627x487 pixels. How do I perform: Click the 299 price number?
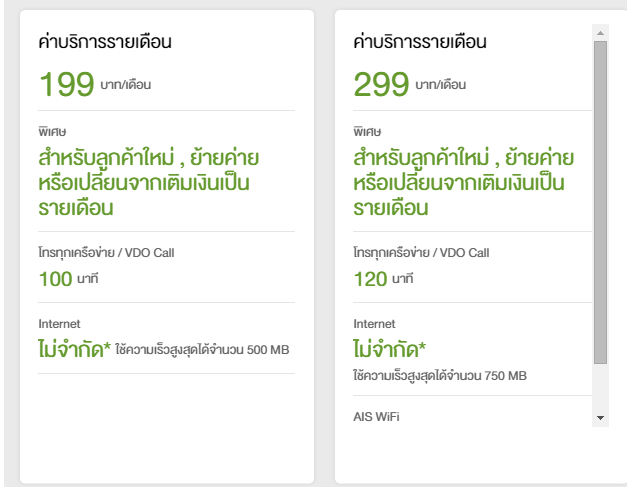pos(381,84)
